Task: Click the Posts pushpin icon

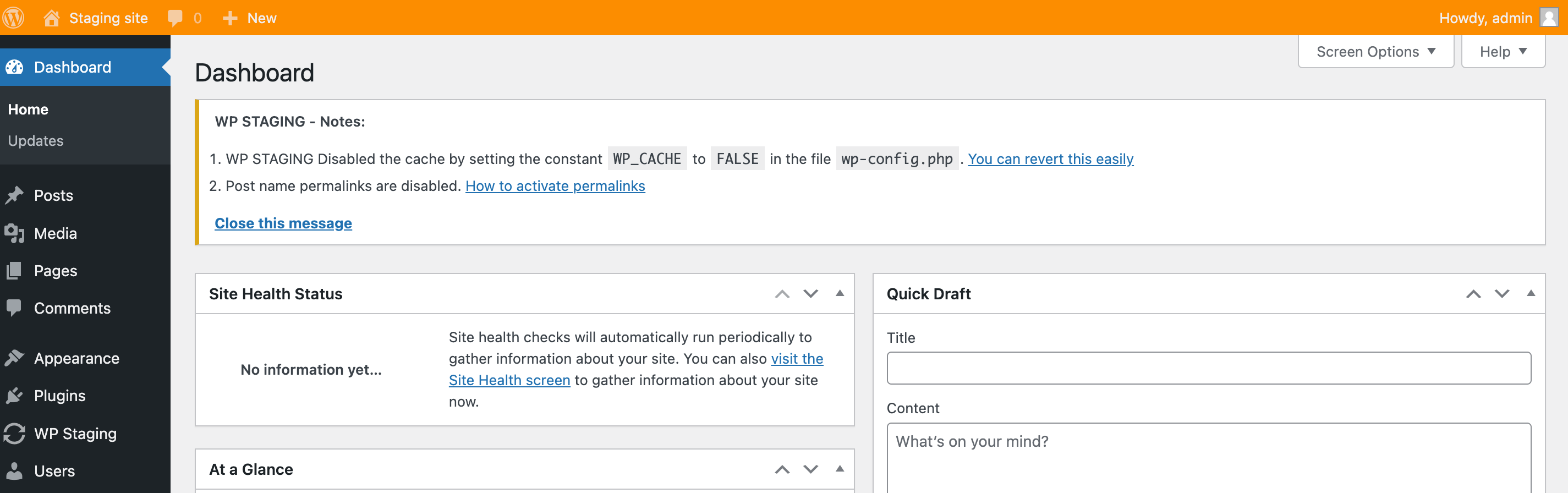Action: pos(15,195)
